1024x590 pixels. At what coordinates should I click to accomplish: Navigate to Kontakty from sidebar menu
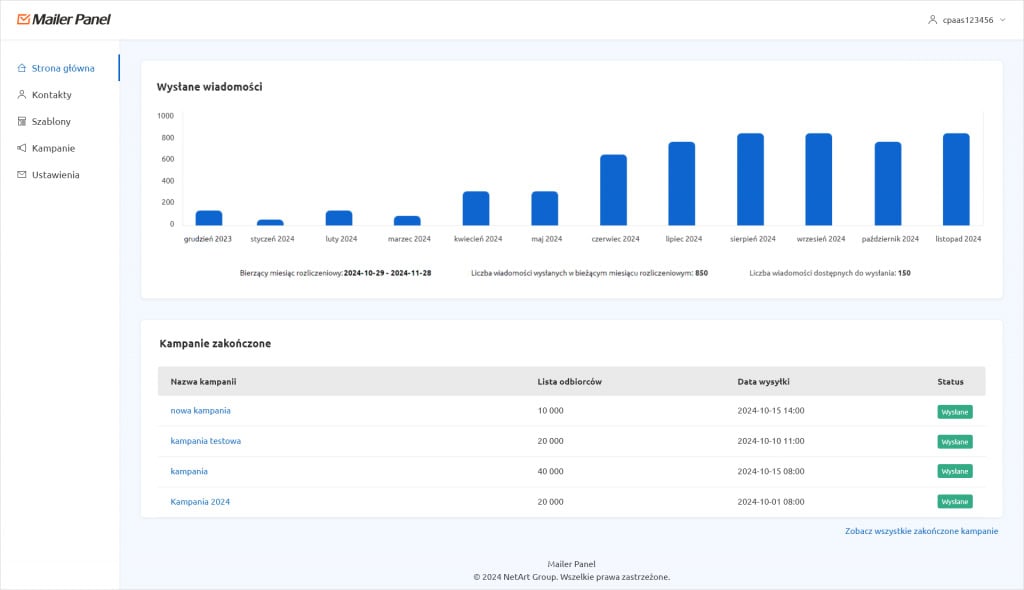[52, 95]
